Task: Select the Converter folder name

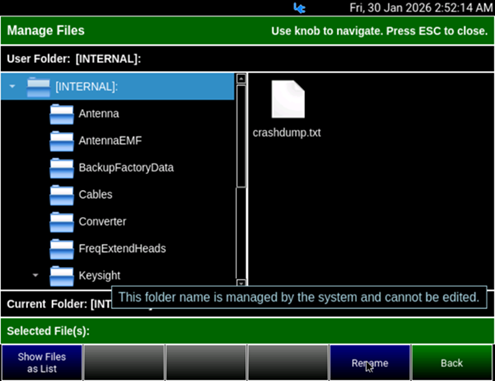Action: click(x=102, y=222)
